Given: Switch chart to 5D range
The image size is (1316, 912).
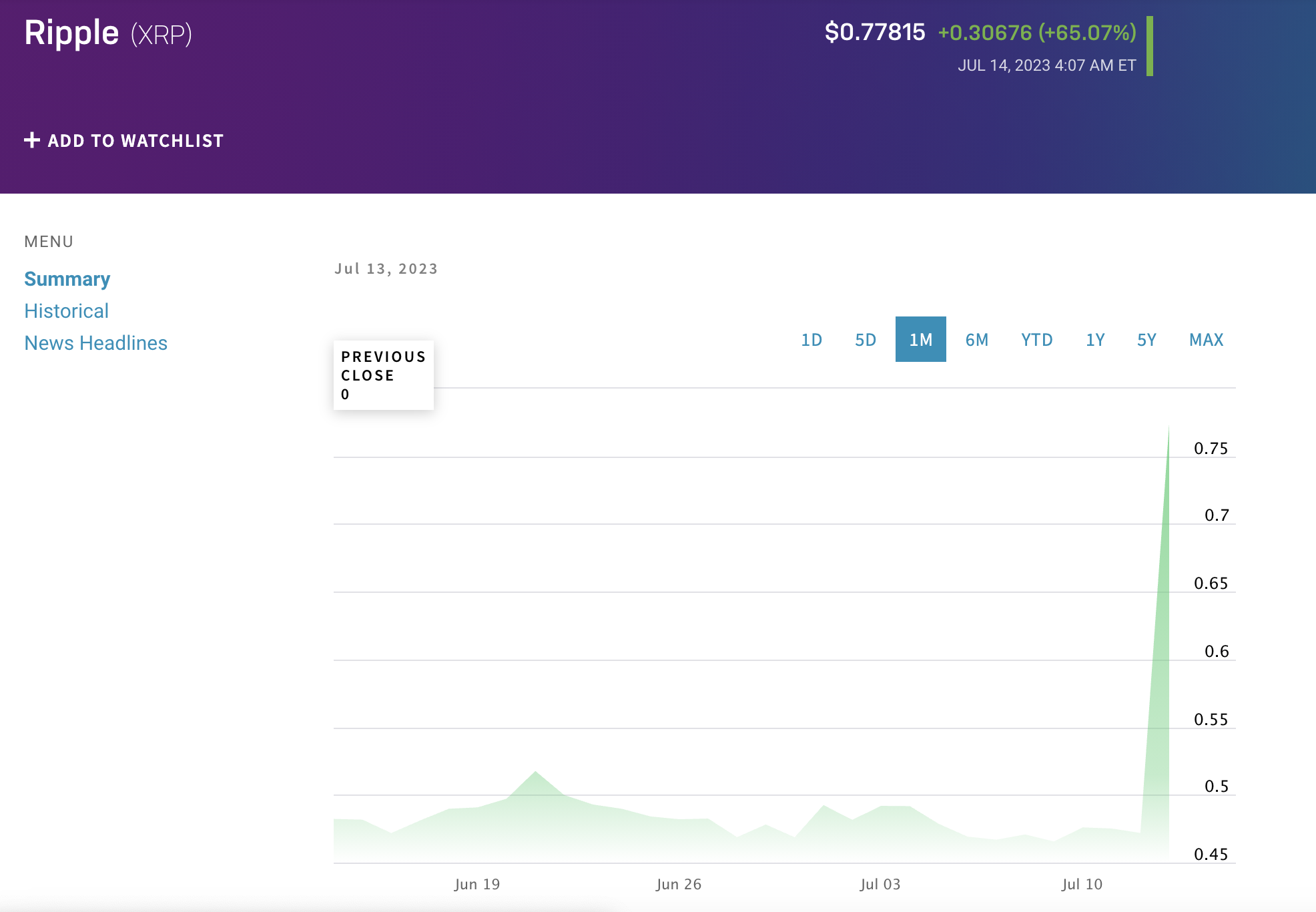Looking at the screenshot, I should point(865,340).
